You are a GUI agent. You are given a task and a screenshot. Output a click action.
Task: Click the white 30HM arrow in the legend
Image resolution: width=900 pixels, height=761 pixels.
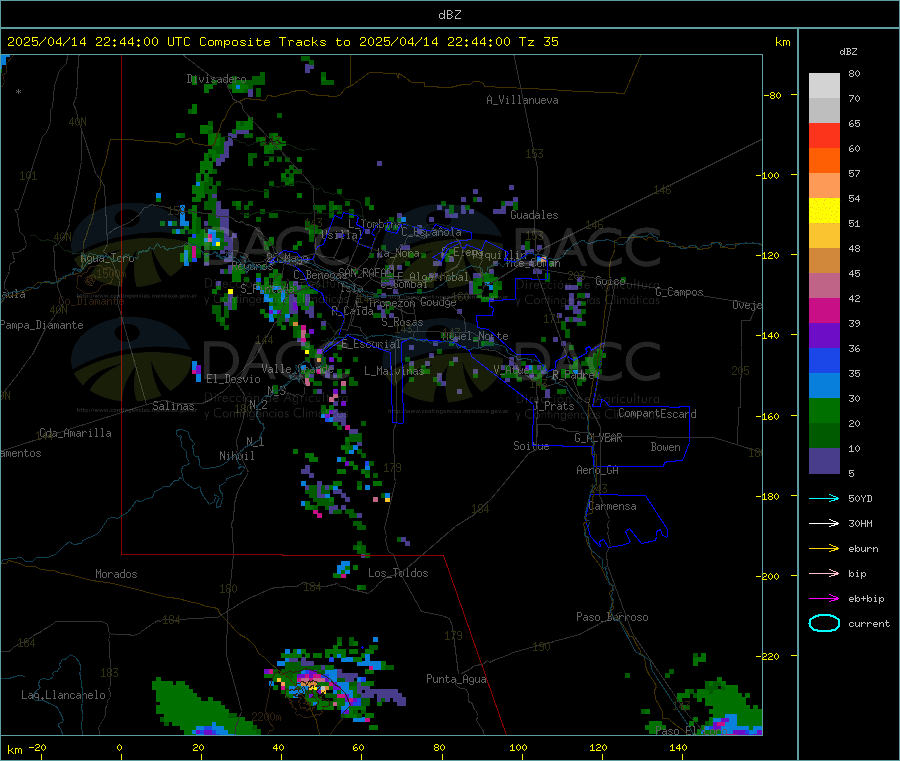point(824,523)
